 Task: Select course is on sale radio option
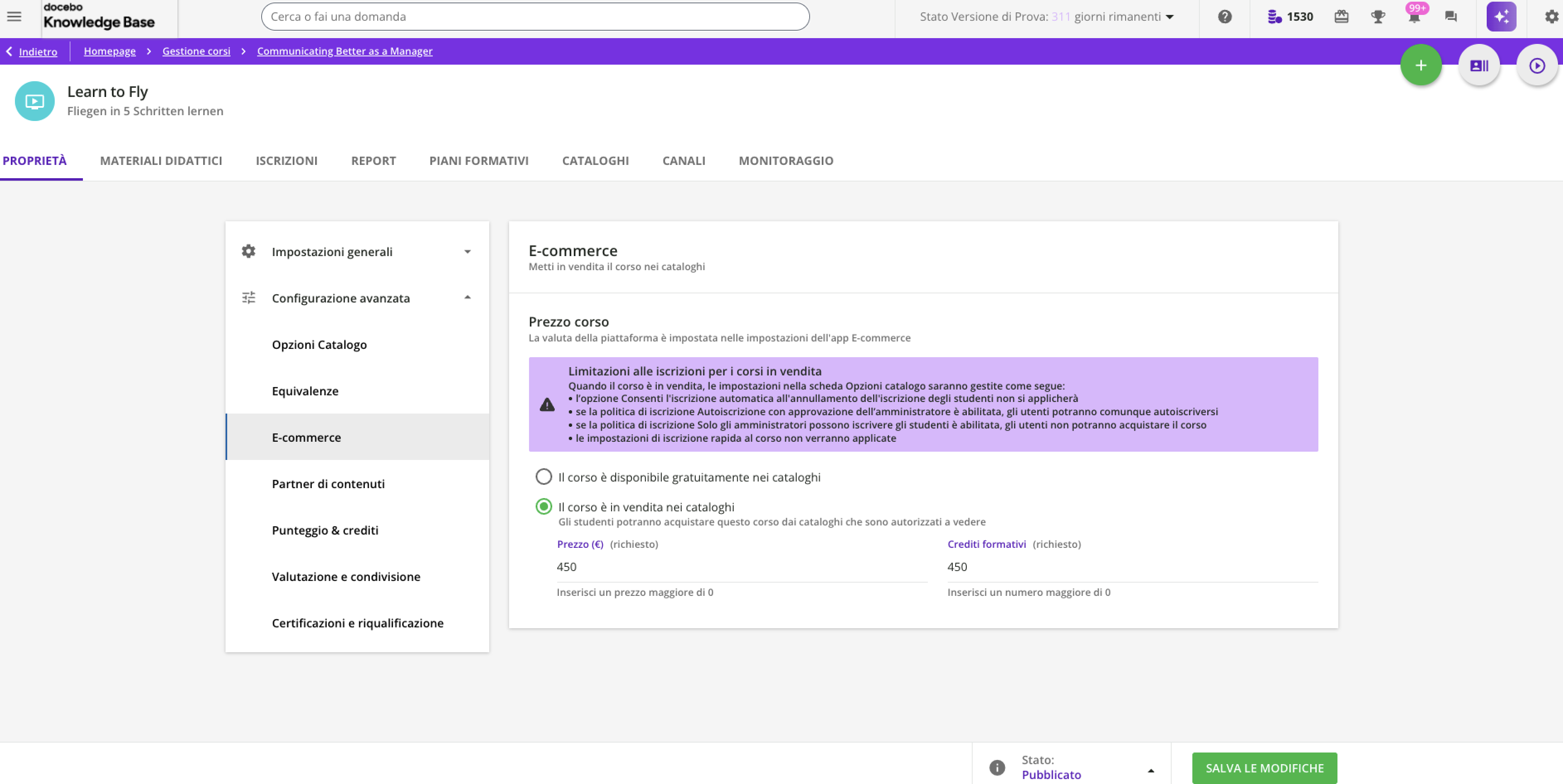coord(544,506)
